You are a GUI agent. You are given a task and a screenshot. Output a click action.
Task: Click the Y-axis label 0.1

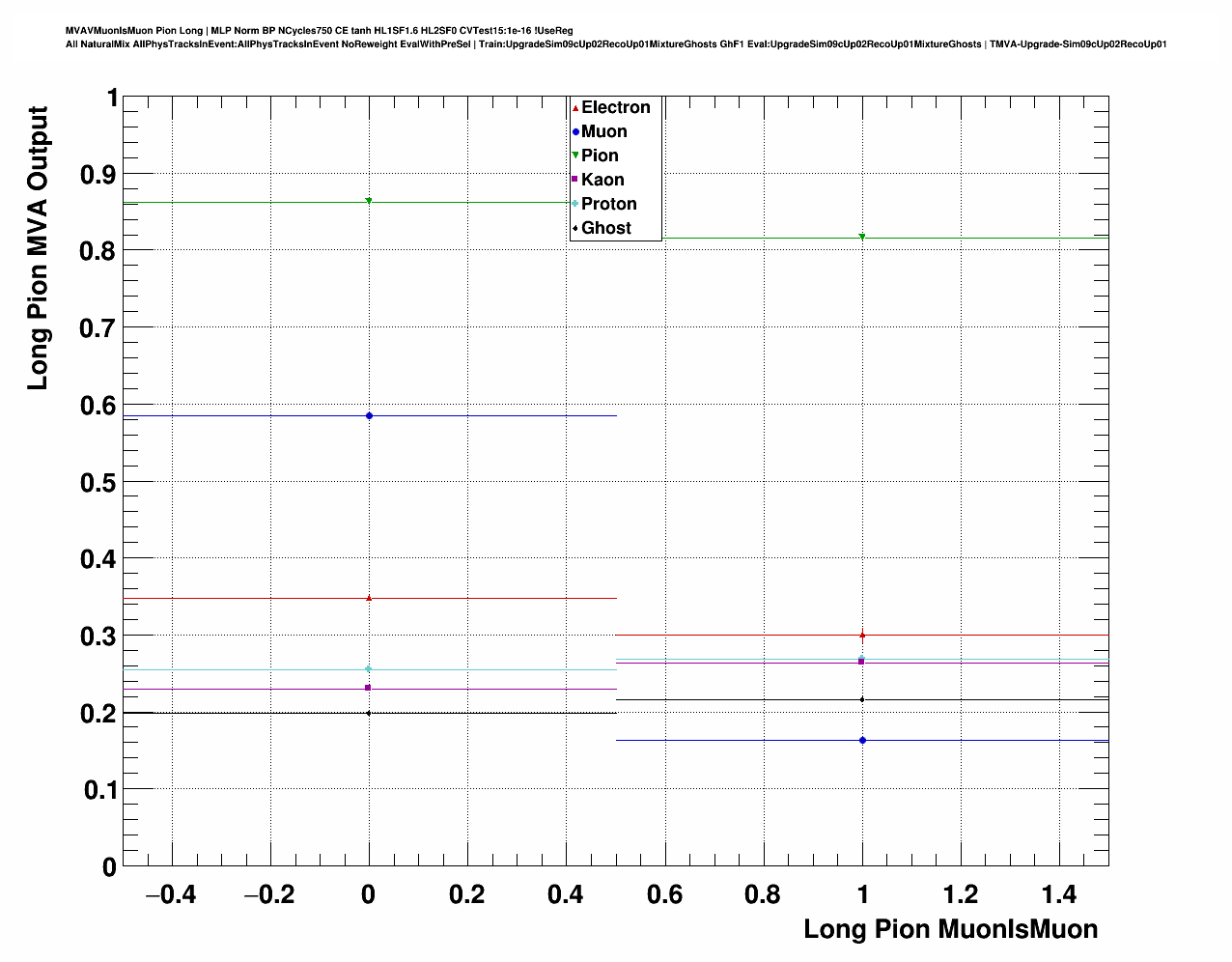point(100,790)
